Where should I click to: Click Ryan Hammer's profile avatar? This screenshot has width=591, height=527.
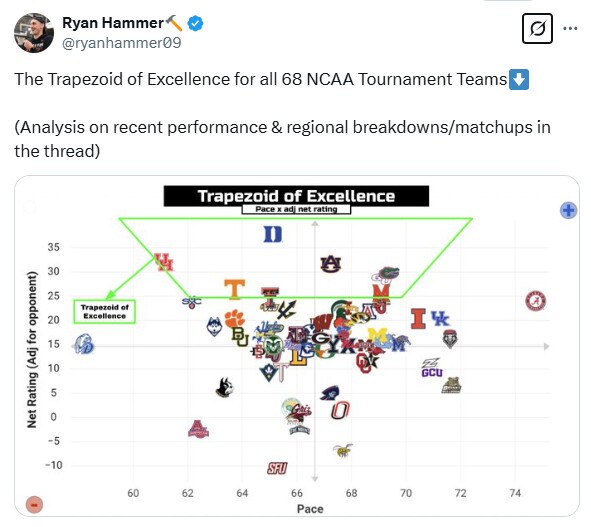pos(34,33)
